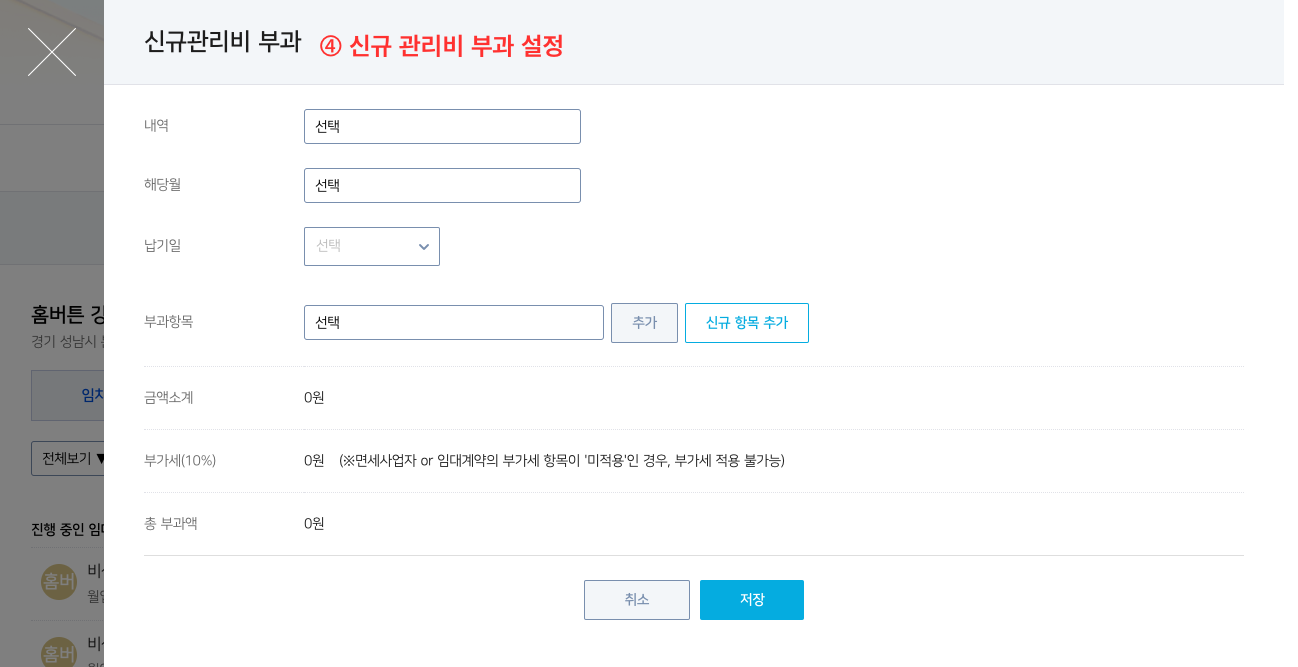Cancel with the 취소 button
The width and height of the screenshot is (1298, 667).
[x=637, y=600]
